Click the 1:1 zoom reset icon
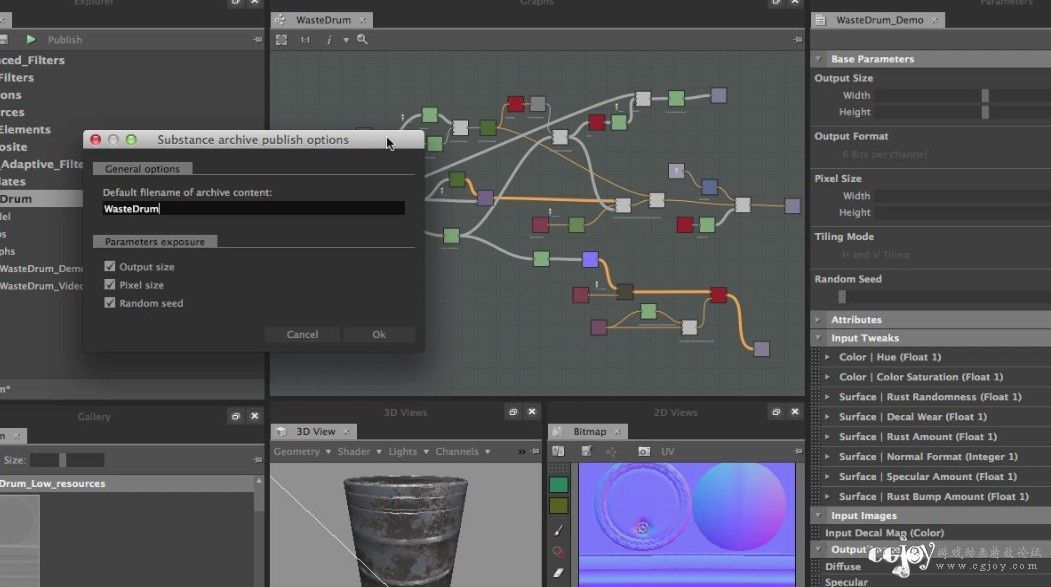1051x587 pixels. pos(305,40)
